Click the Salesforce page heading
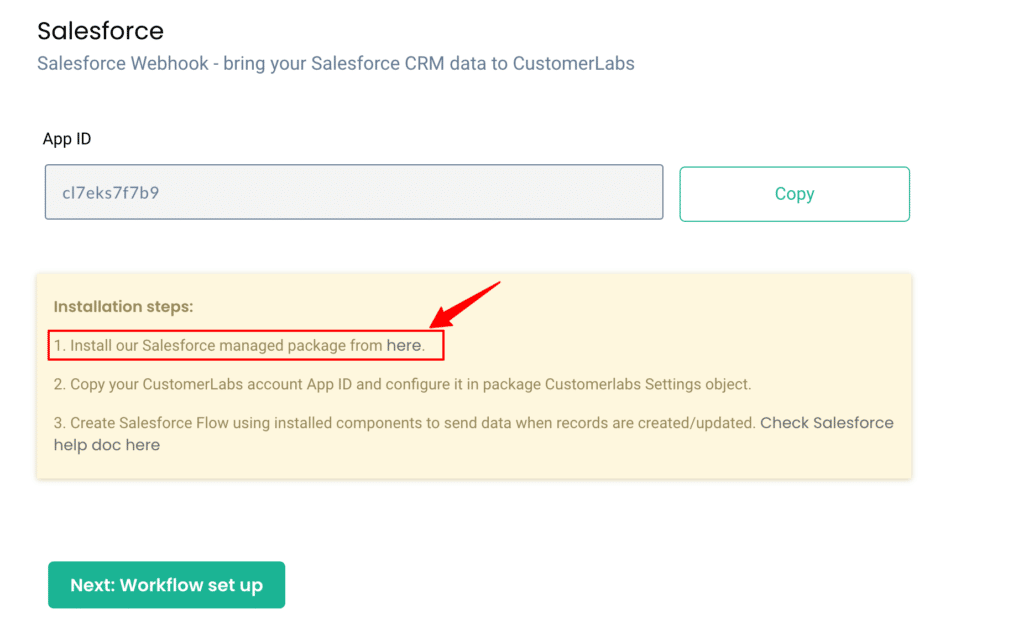 pos(100,31)
